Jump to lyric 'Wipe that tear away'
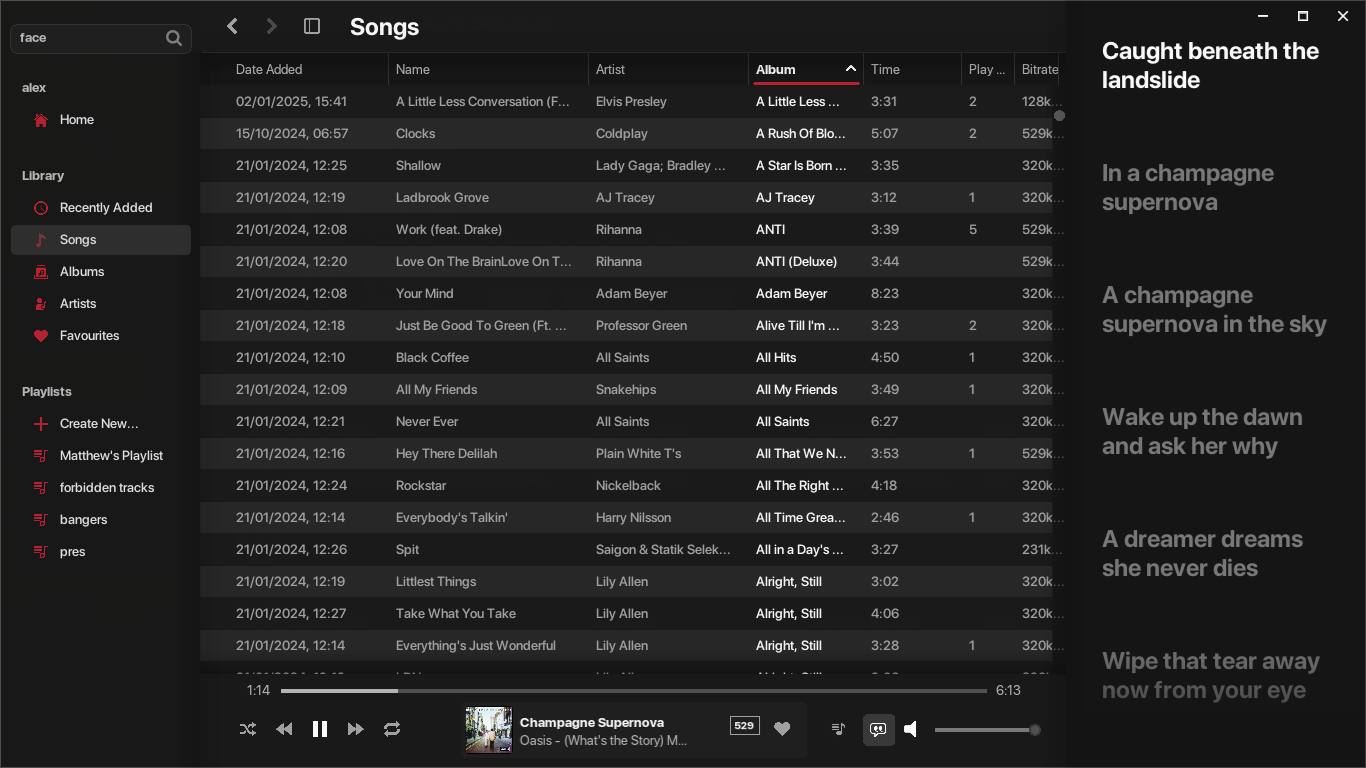 pos(1210,676)
